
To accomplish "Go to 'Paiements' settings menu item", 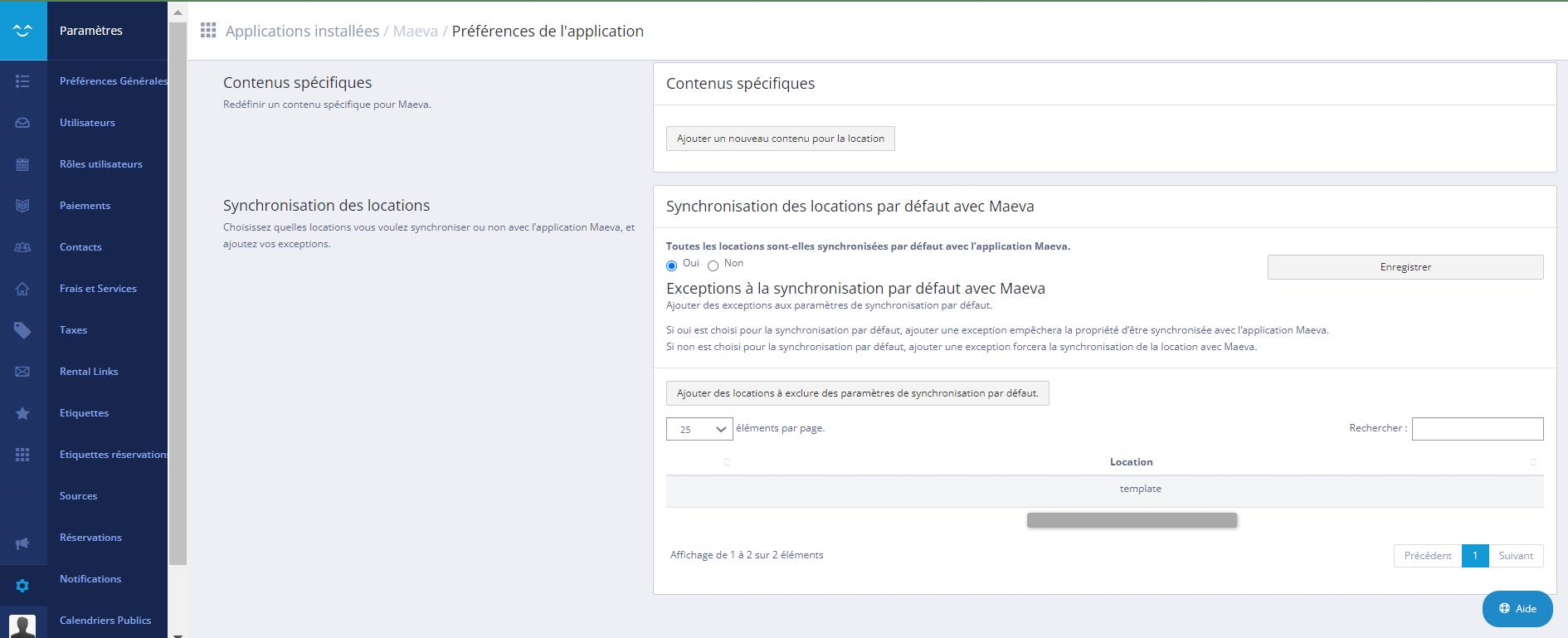I will click(85, 206).
